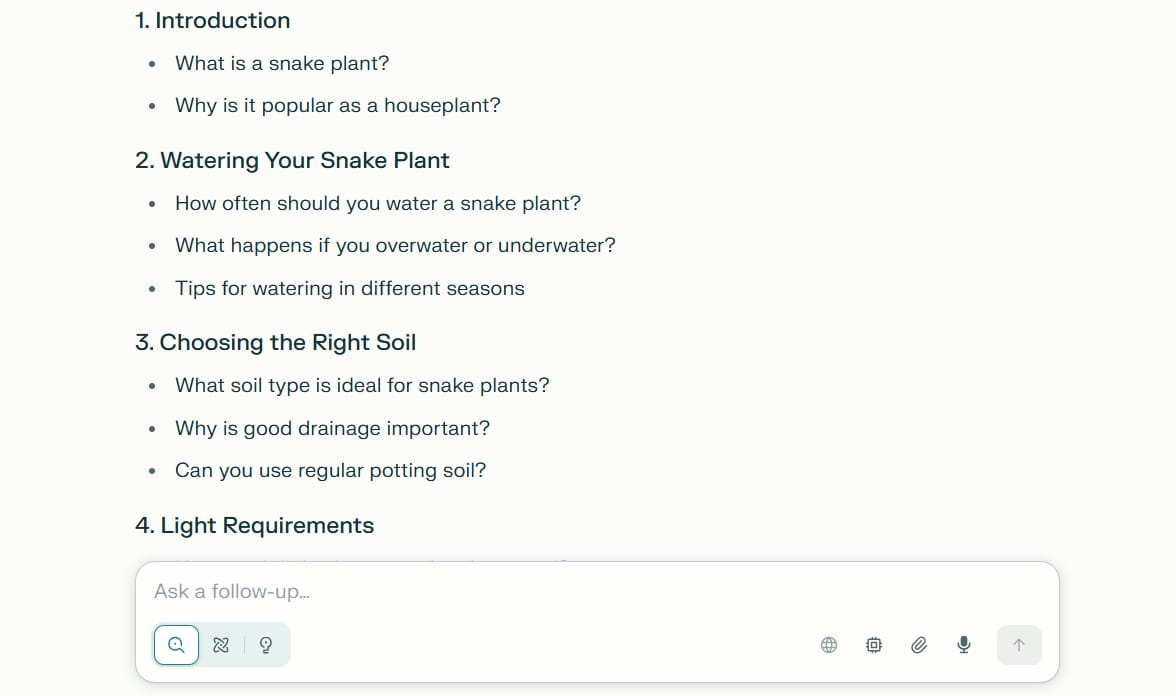Select the Search mode icon
Viewport: 1176px width, 696px height.
click(x=176, y=645)
